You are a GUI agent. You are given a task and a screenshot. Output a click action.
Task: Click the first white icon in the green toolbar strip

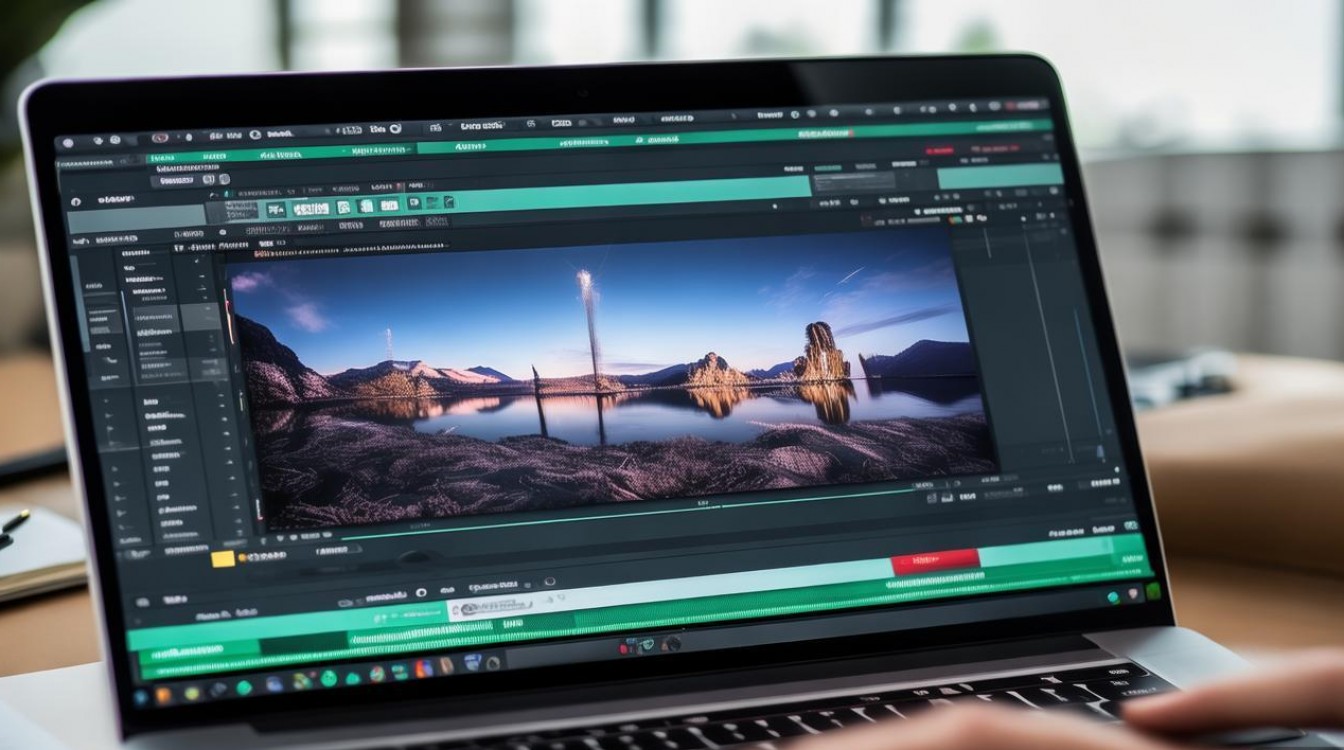pos(275,209)
